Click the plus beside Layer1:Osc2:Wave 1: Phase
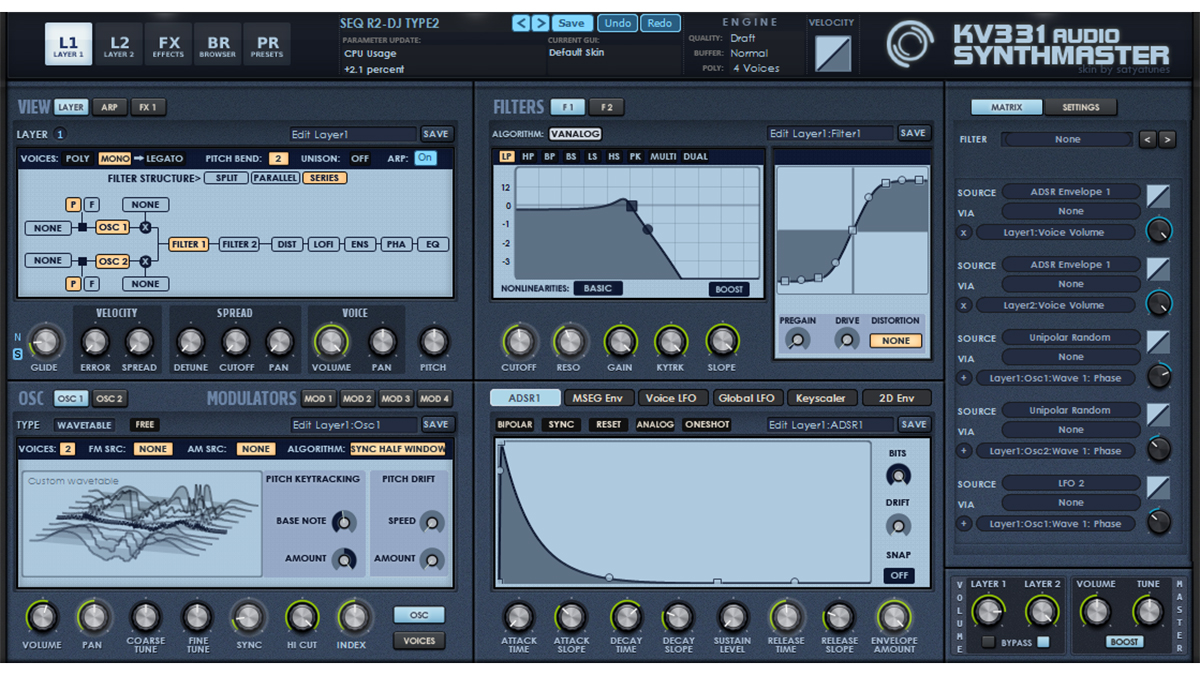 tap(964, 451)
